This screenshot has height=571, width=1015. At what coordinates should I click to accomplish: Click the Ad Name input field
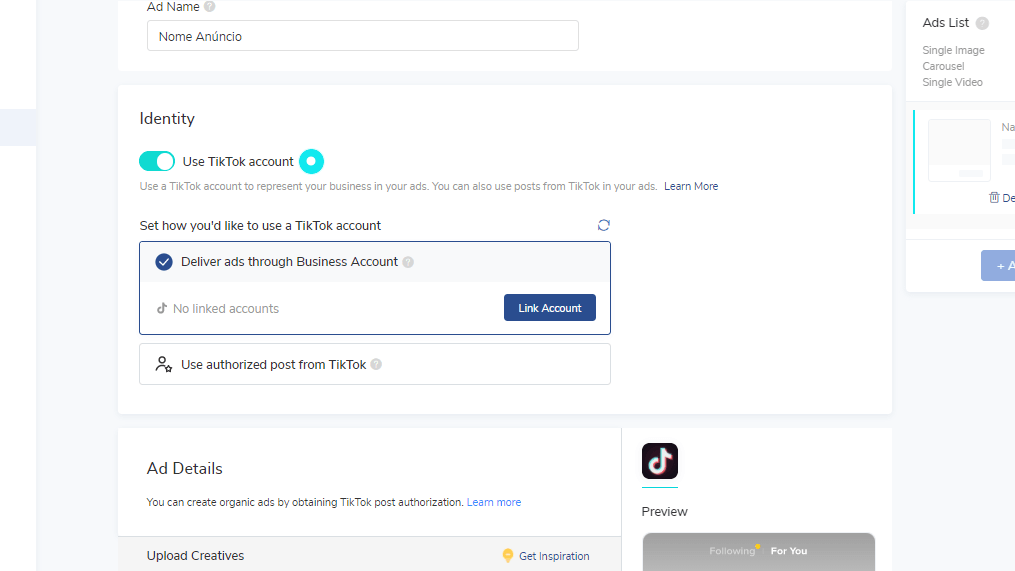click(362, 36)
